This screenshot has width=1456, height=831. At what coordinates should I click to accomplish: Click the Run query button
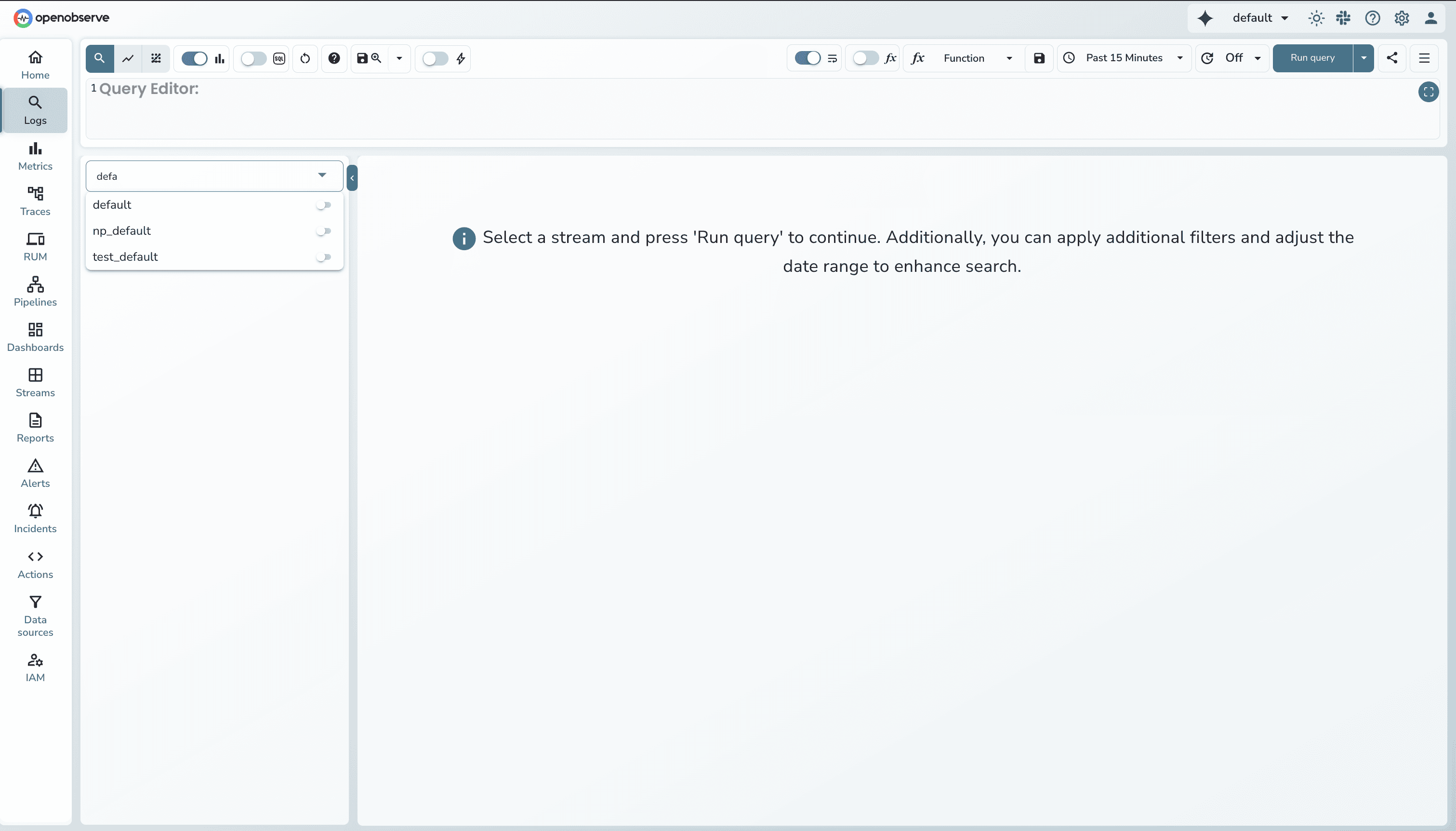pos(1312,58)
